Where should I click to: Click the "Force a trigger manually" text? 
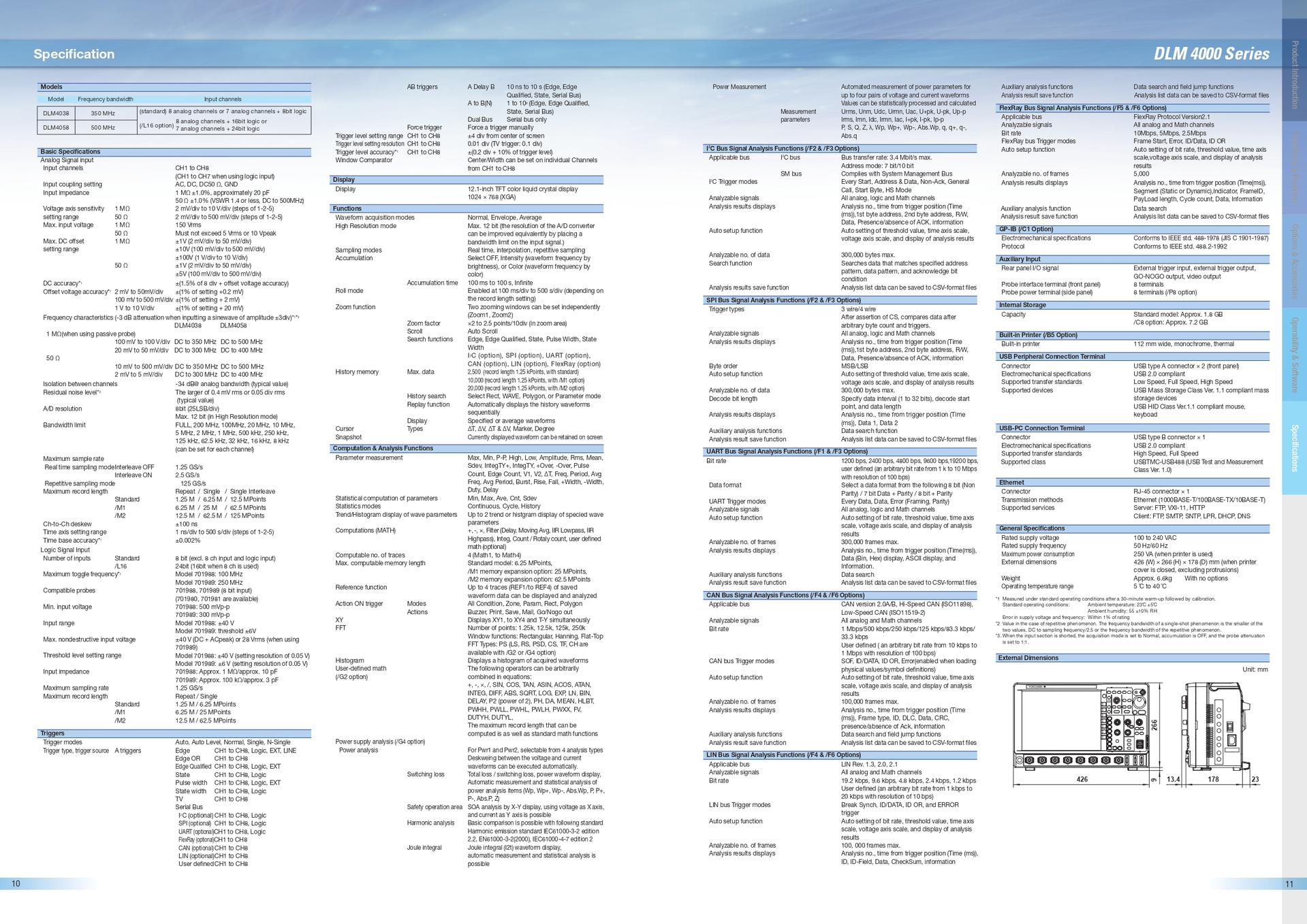[x=501, y=127]
